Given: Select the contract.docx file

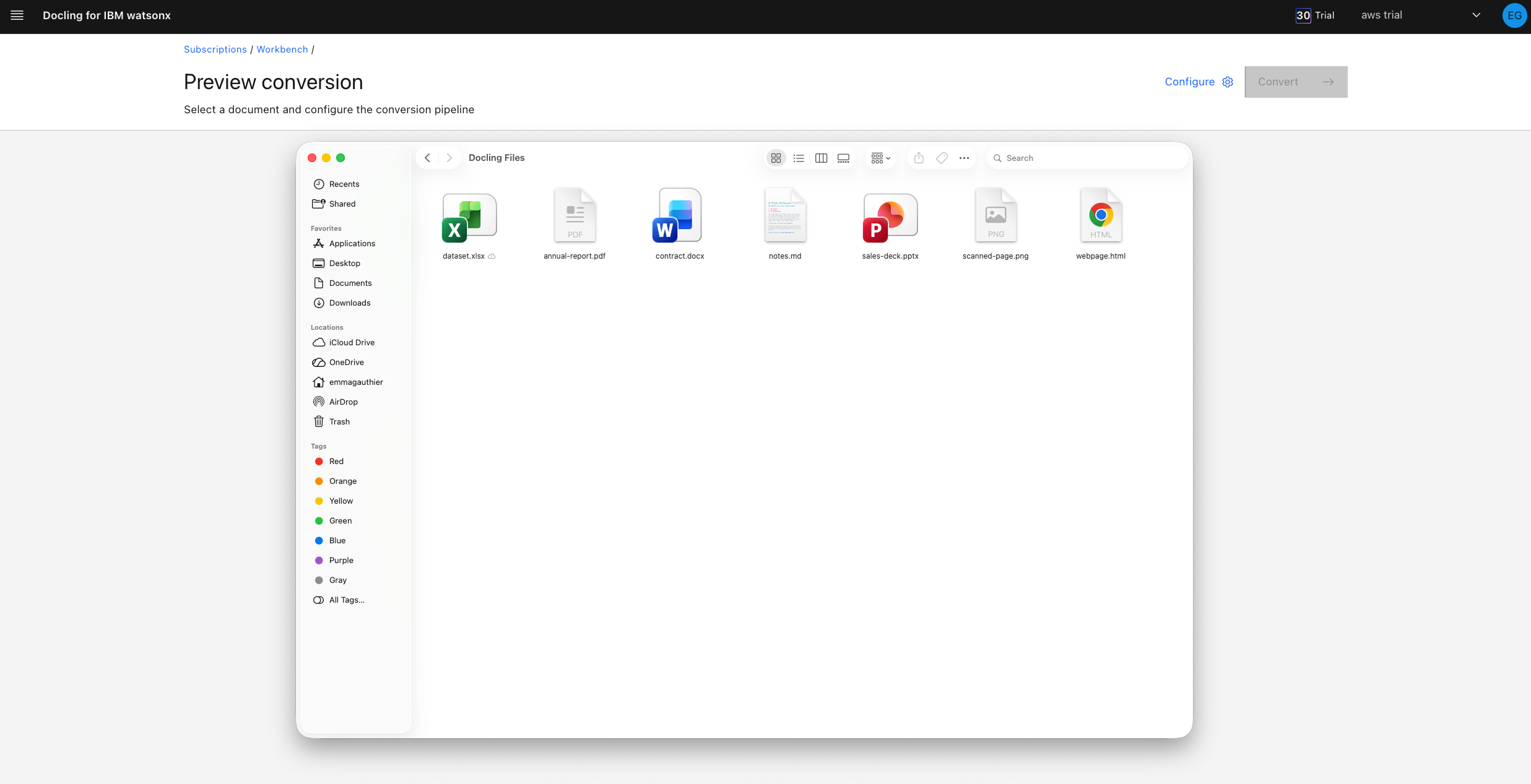Looking at the screenshot, I should coord(680,224).
